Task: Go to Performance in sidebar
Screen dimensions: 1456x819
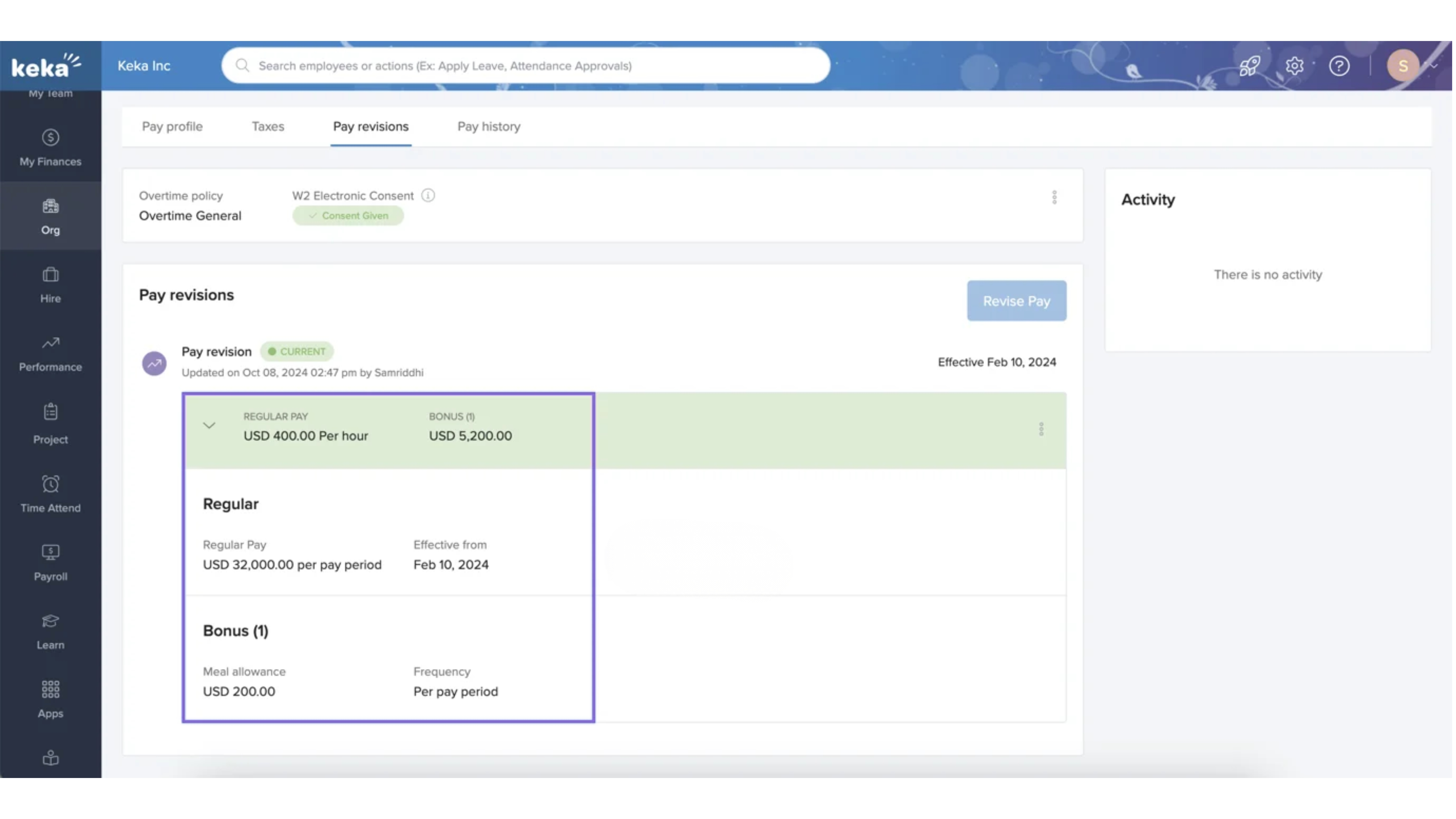Action: click(x=50, y=354)
